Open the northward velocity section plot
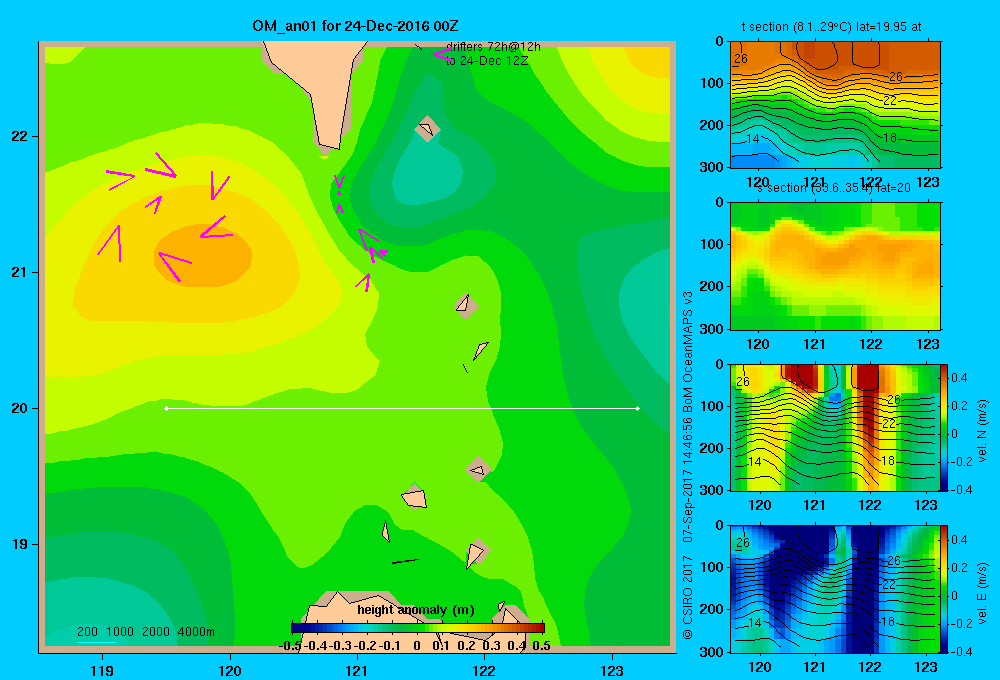 [x=835, y=427]
